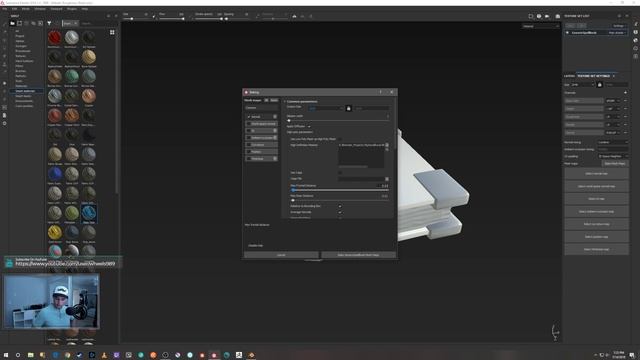Collapse the Common parameters section
Viewport: 640px width, 360px height.
tap(285, 101)
